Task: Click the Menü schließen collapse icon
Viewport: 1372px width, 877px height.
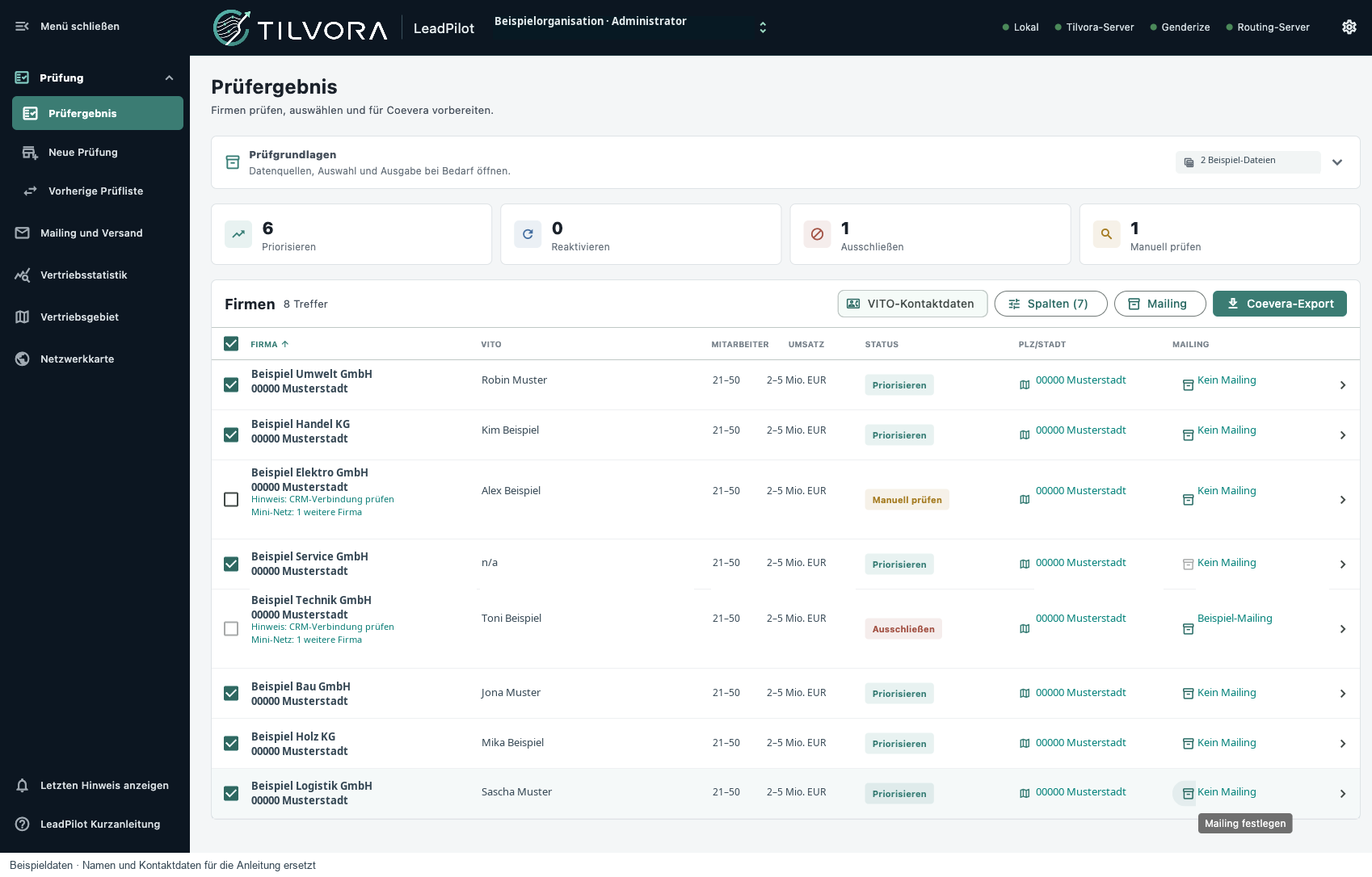Action: click(x=22, y=27)
